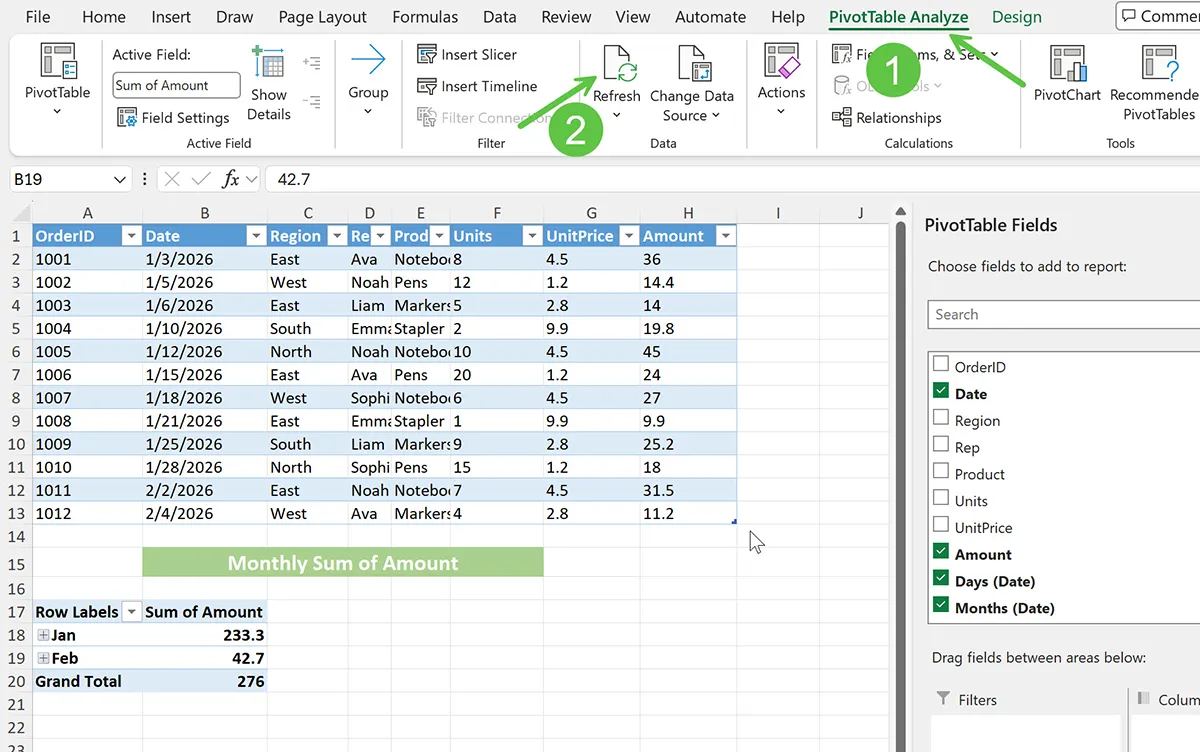The width and height of the screenshot is (1200, 752).
Task: Open the Region column filter dropdown
Action: pyautogui.click(x=335, y=236)
